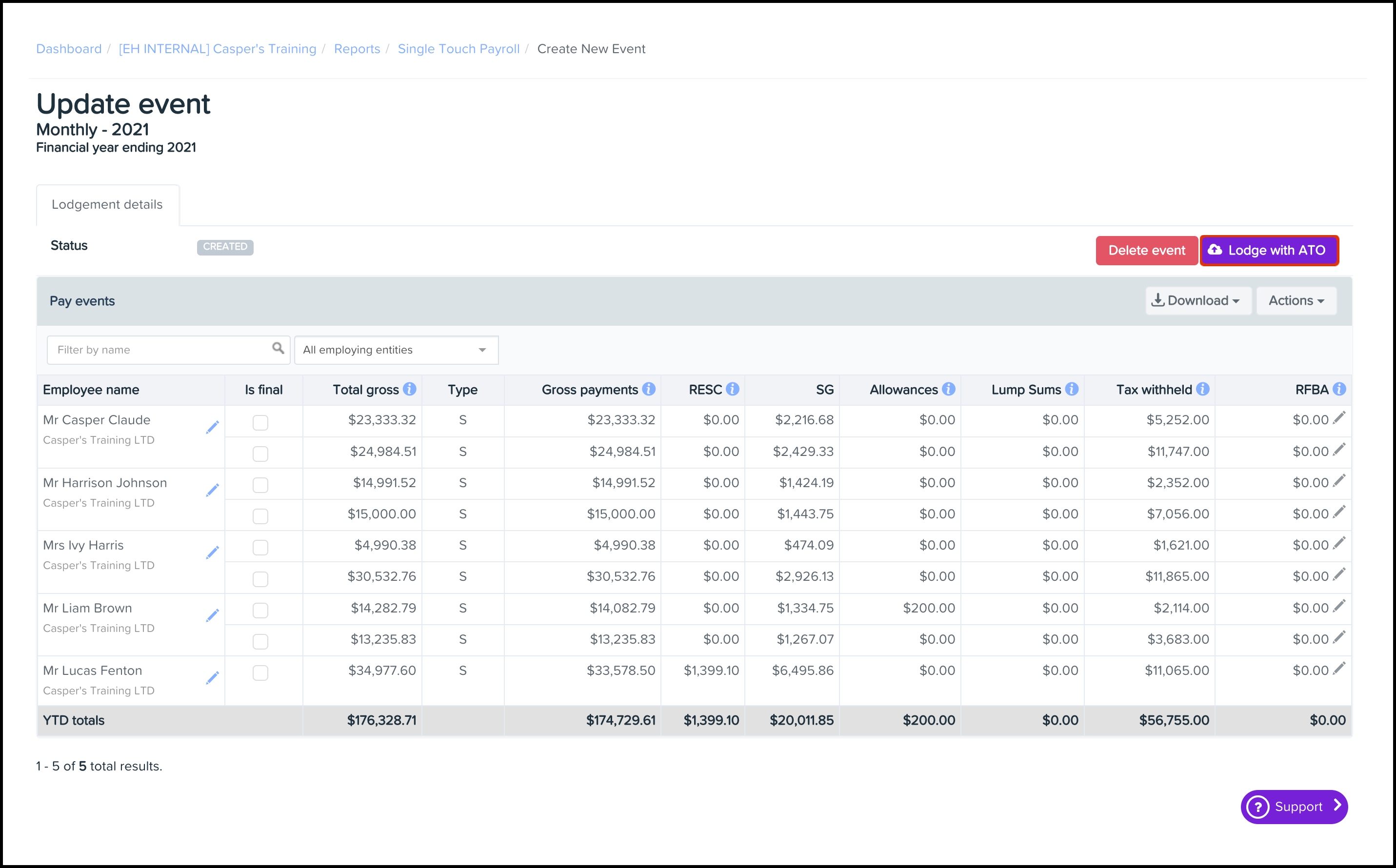Click Tax withheld info icon

(x=1203, y=389)
